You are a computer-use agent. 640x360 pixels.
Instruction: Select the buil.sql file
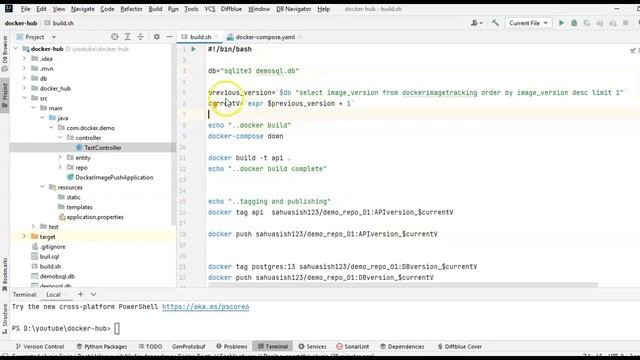coord(49,257)
